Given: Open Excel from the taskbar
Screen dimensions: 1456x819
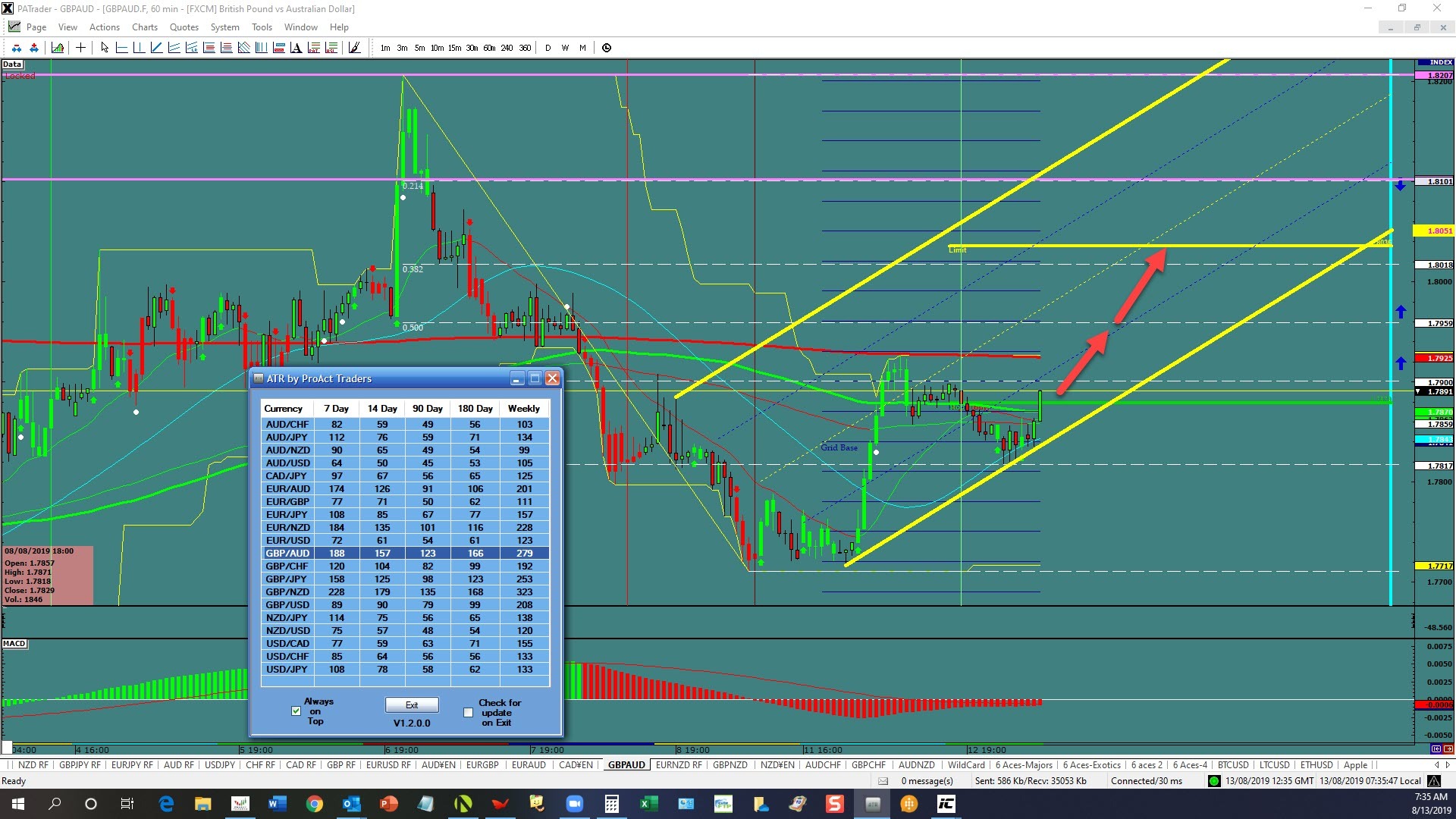Looking at the screenshot, I should pyautogui.click(x=648, y=804).
